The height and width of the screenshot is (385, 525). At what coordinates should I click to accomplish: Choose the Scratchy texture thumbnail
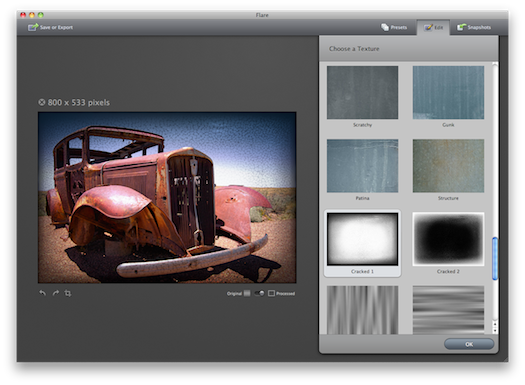pos(362,92)
